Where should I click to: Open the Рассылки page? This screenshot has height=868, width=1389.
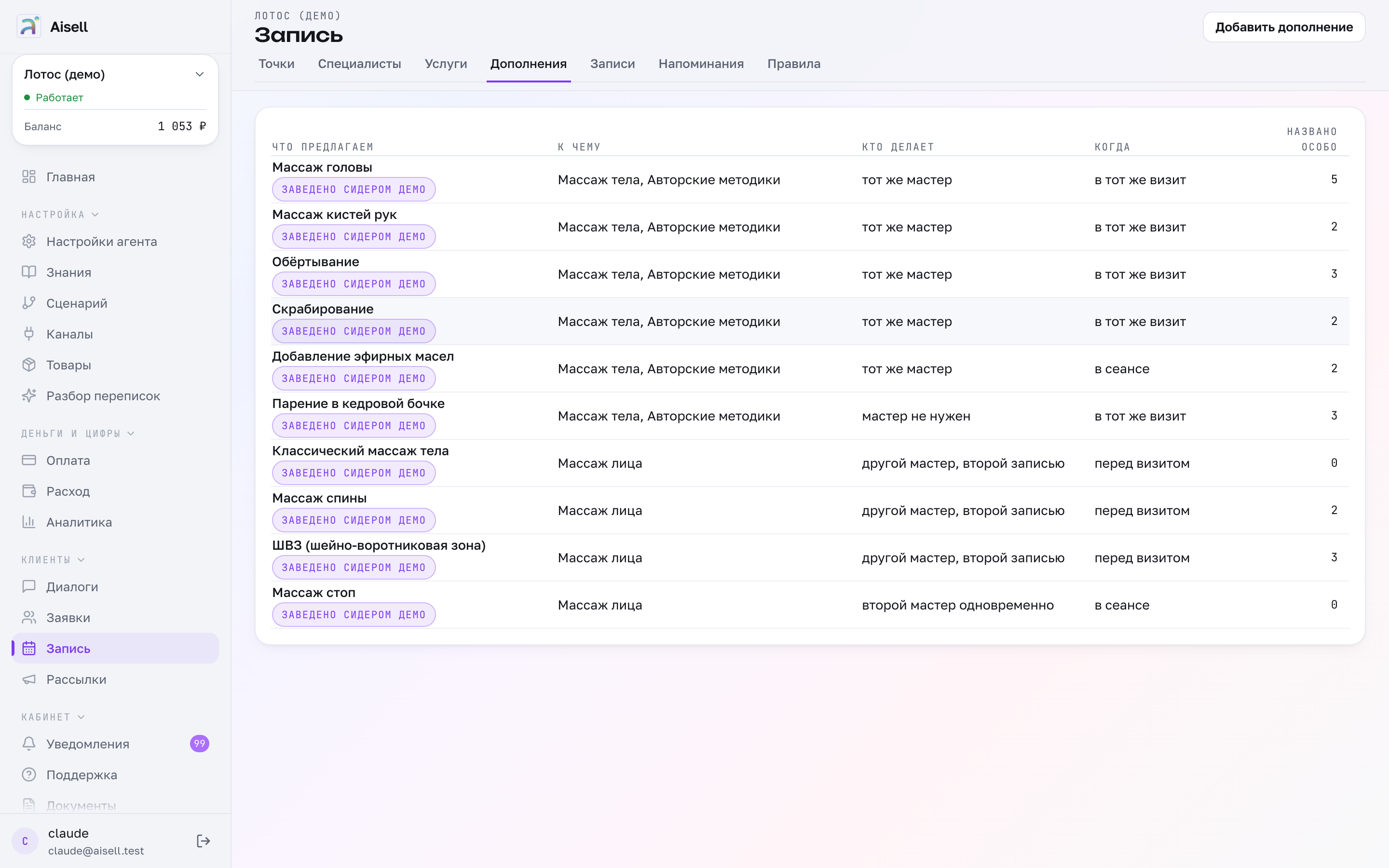115,680
